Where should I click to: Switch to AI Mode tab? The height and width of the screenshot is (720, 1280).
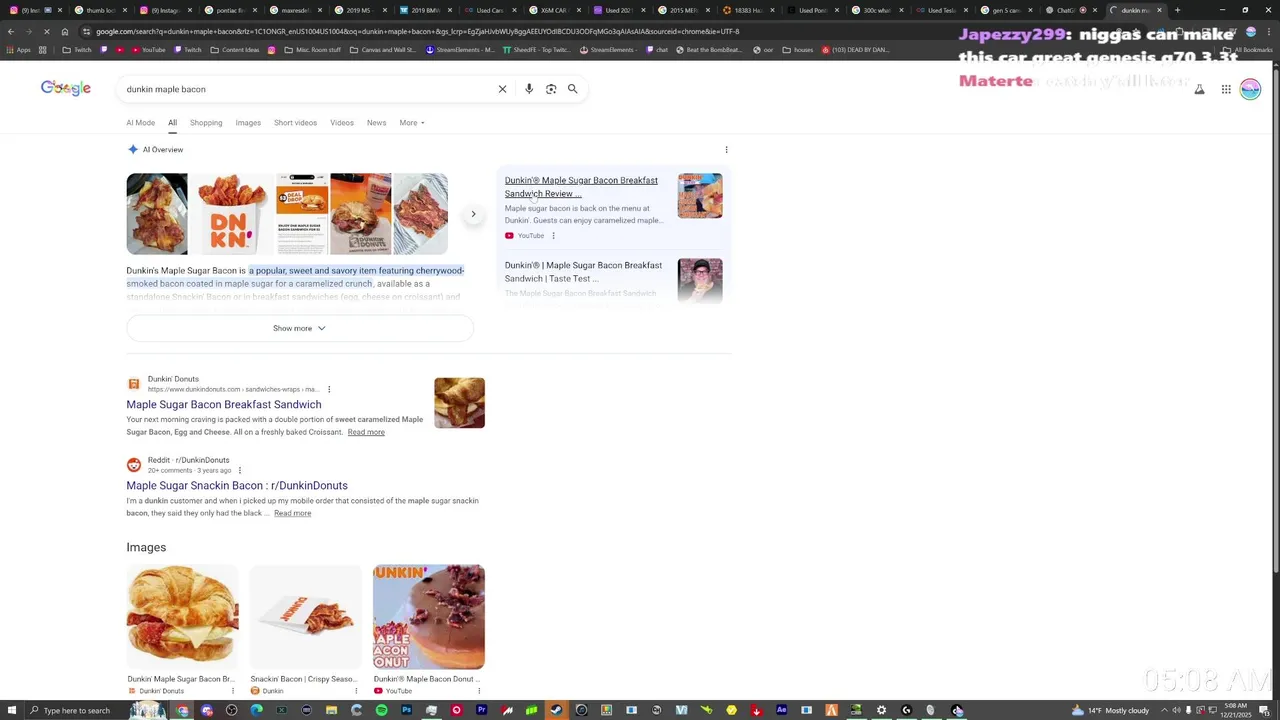[140, 123]
